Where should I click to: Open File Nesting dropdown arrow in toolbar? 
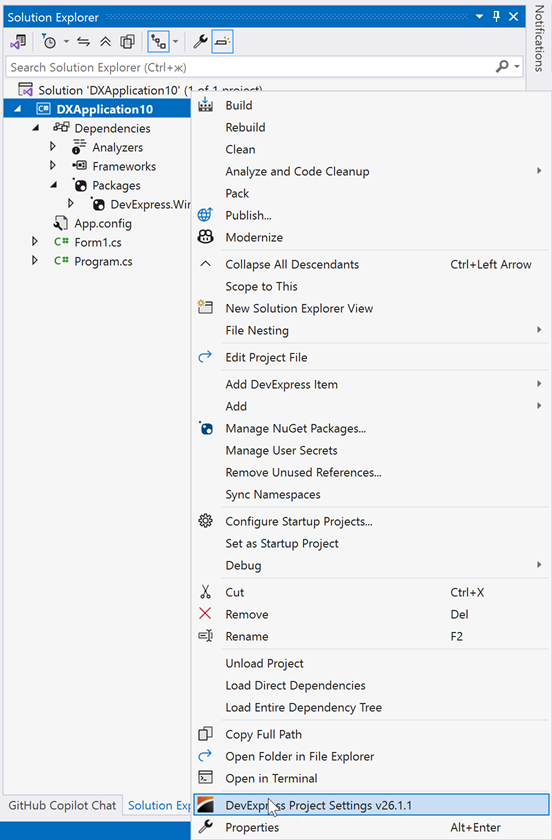[x=175, y=41]
